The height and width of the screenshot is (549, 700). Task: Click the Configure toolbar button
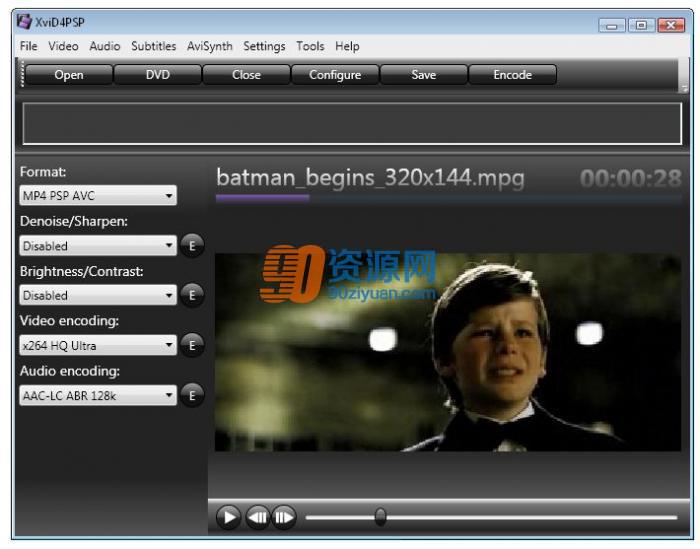tap(335, 75)
